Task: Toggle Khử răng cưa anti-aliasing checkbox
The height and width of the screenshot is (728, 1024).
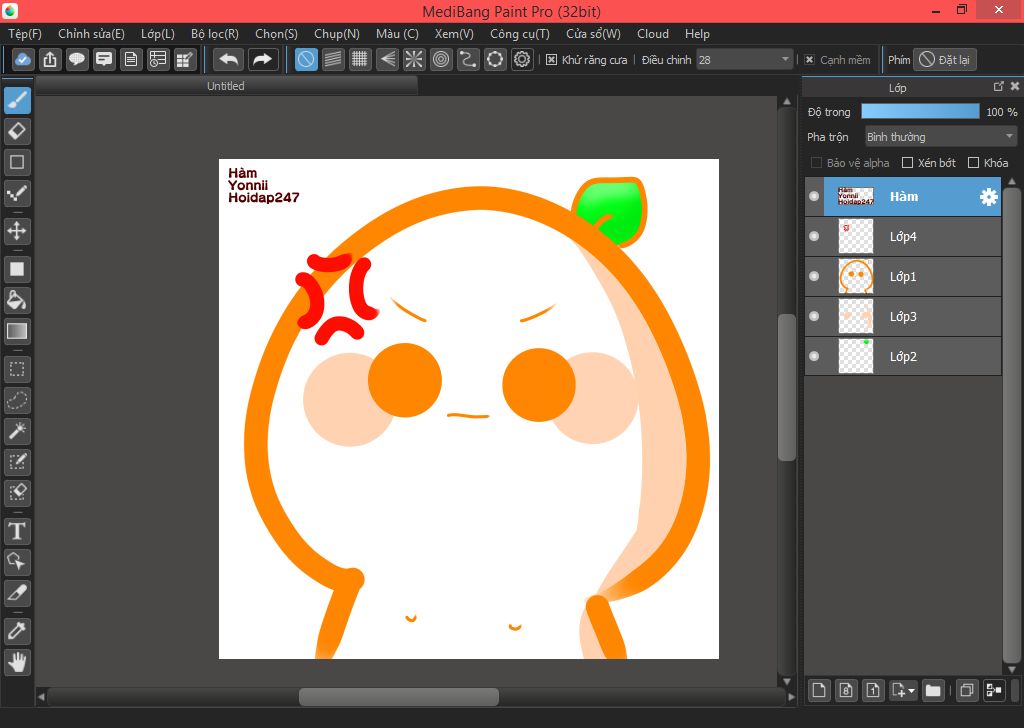Action: pyautogui.click(x=552, y=60)
